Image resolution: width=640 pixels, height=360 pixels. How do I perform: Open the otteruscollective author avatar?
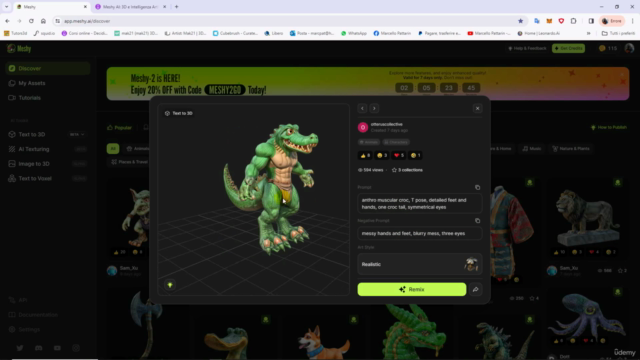point(363,127)
